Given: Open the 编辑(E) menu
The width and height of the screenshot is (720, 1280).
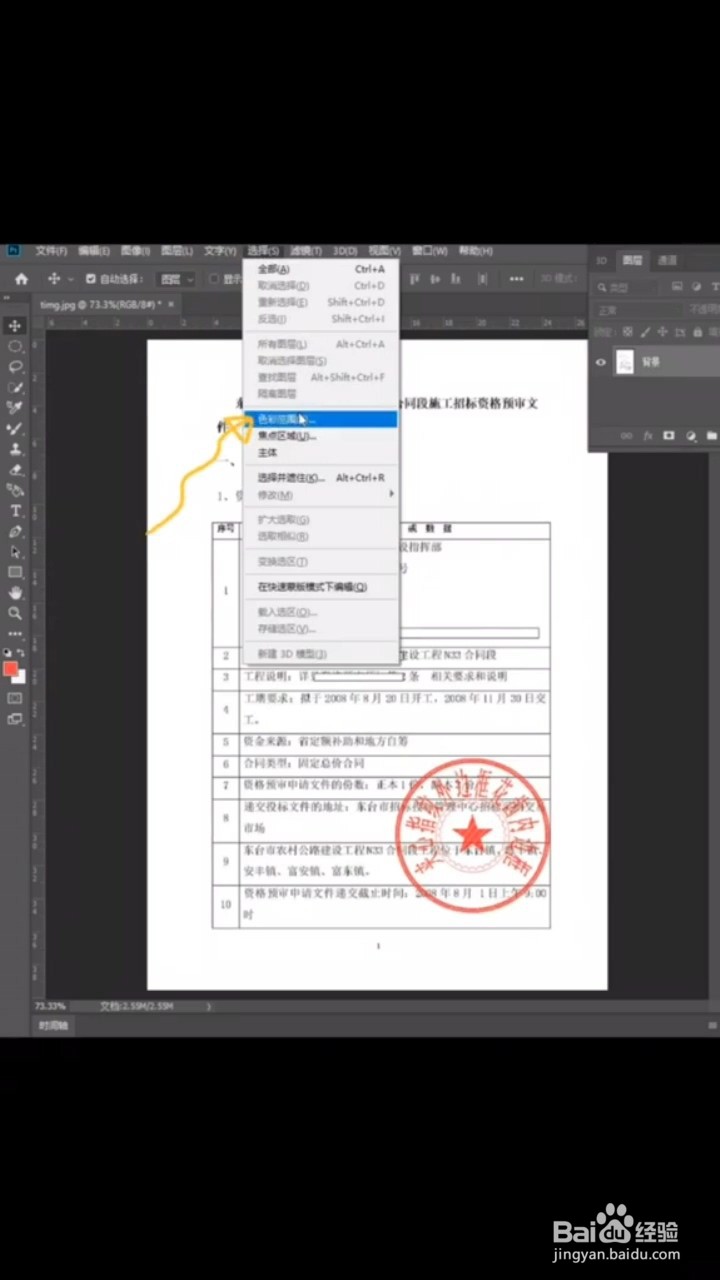Looking at the screenshot, I should tap(94, 251).
